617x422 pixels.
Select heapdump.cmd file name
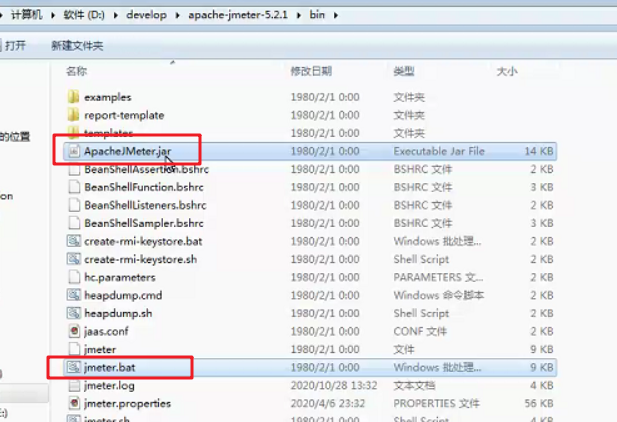[123, 295]
